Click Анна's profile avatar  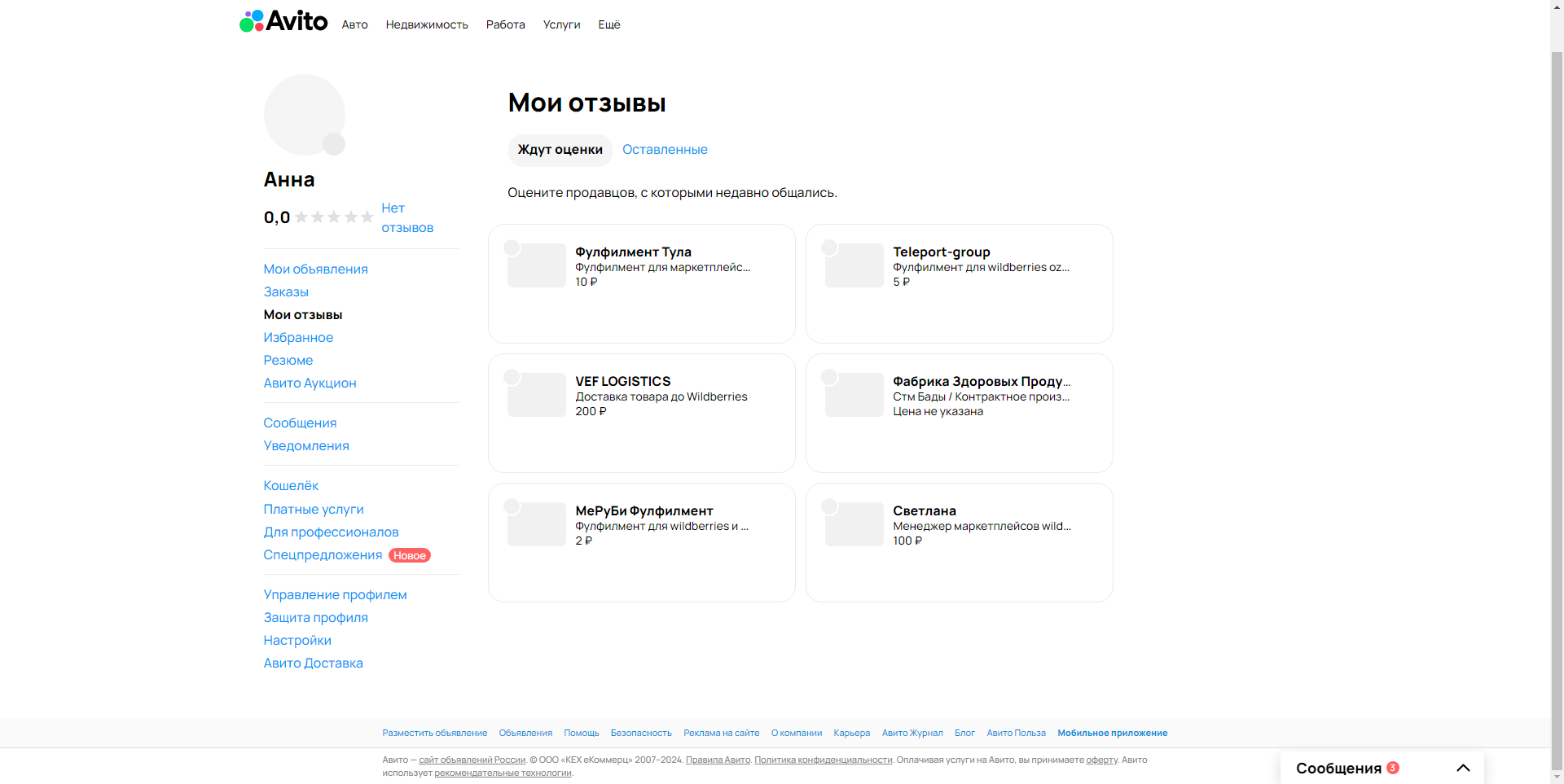[x=304, y=115]
